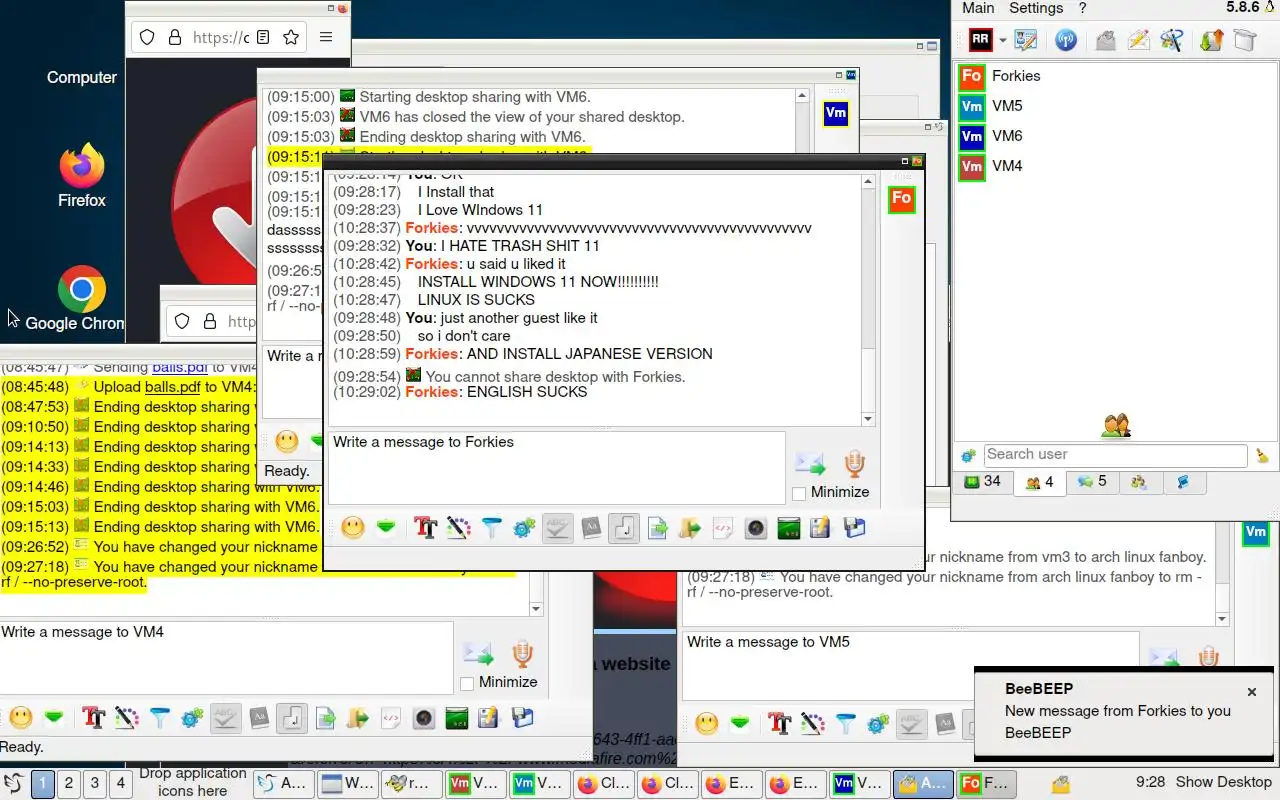Screen dimensions: 1280x800
Task: Toggle spell check ABC button in Forkies chat
Action: [x=557, y=528]
